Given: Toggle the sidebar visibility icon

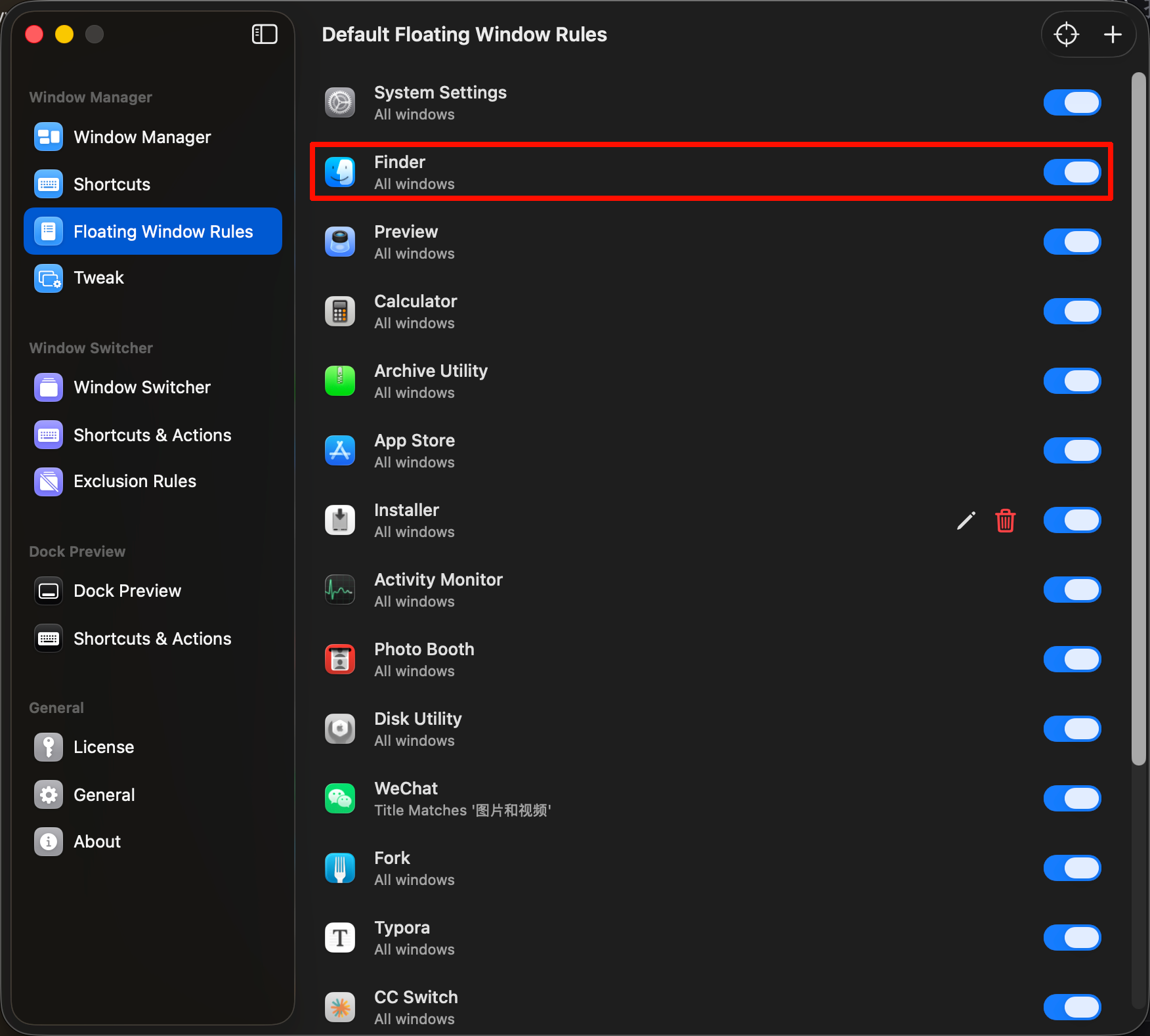Looking at the screenshot, I should [x=265, y=34].
